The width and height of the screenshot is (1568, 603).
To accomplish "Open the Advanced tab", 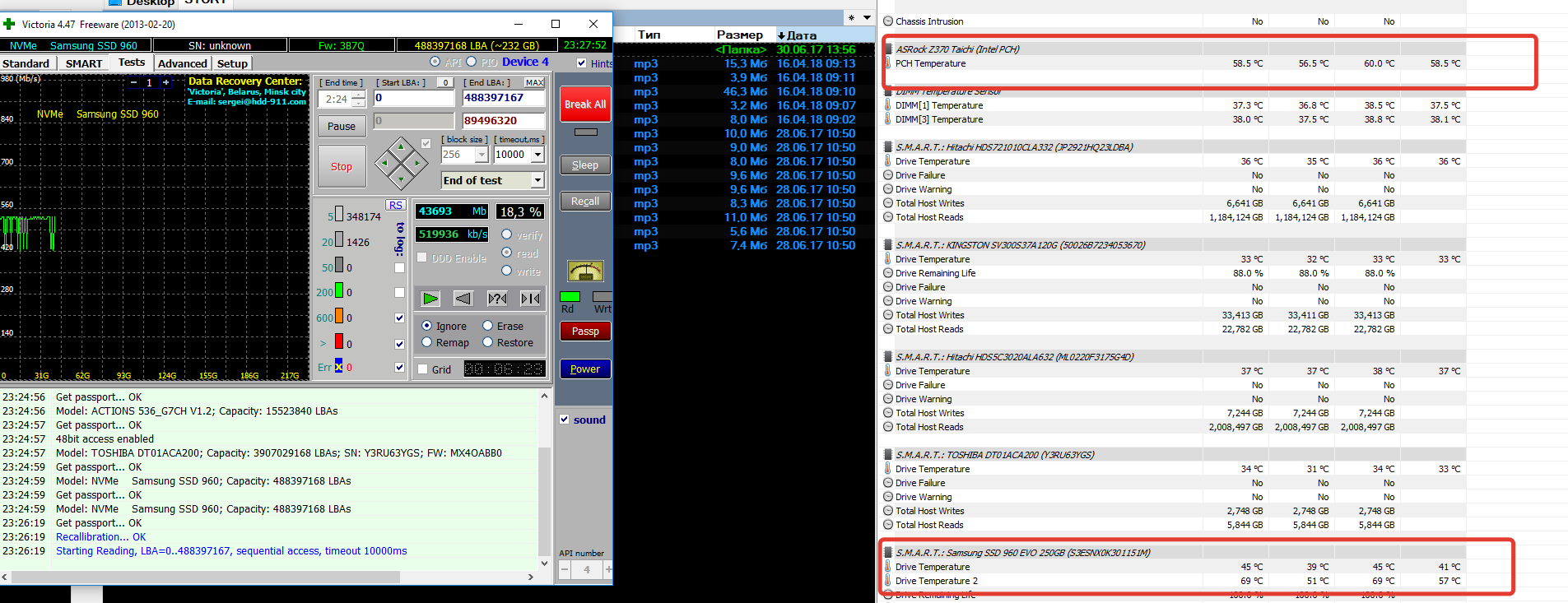I will point(183,63).
